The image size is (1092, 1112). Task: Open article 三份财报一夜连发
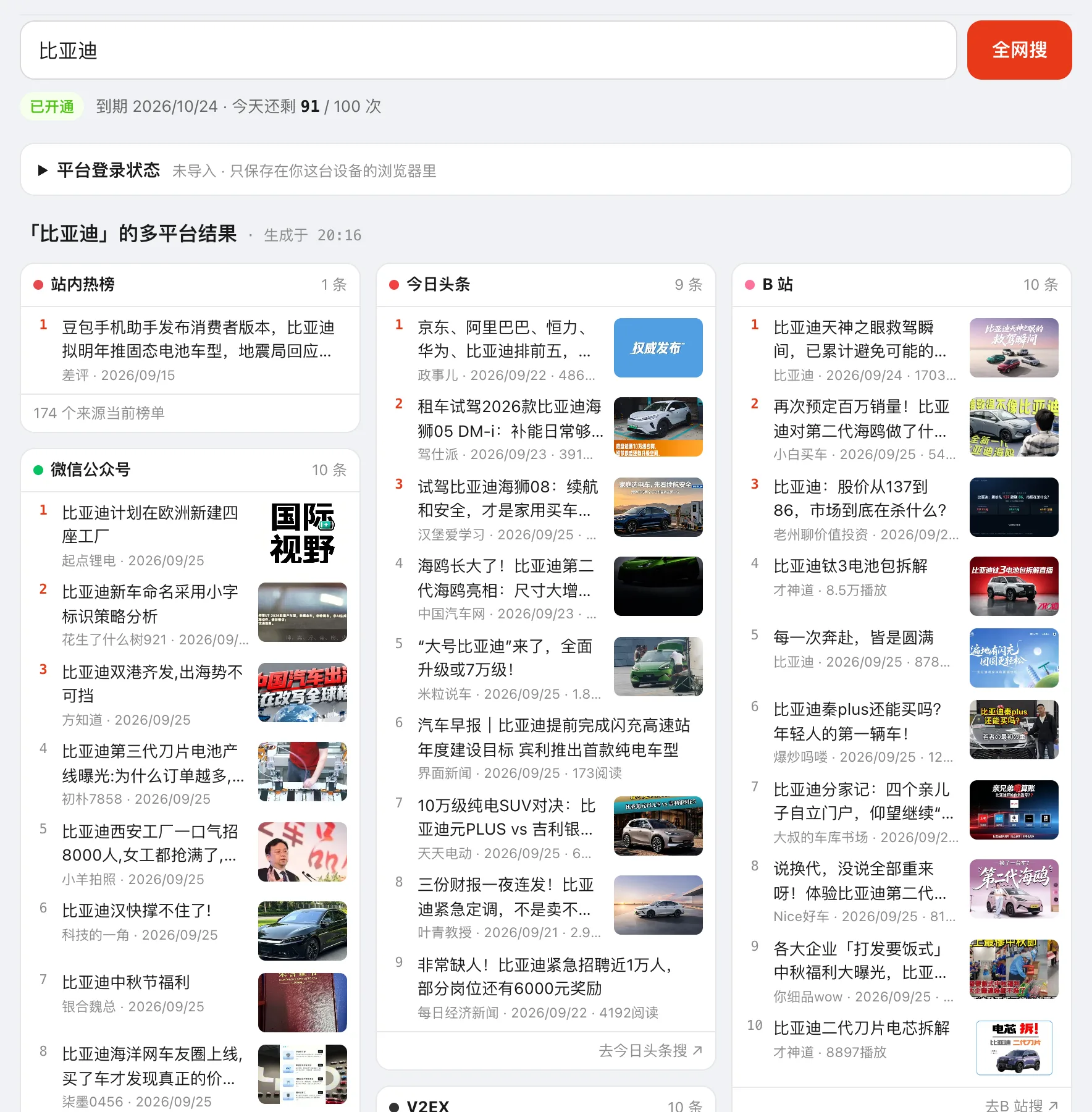(x=505, y=896)
